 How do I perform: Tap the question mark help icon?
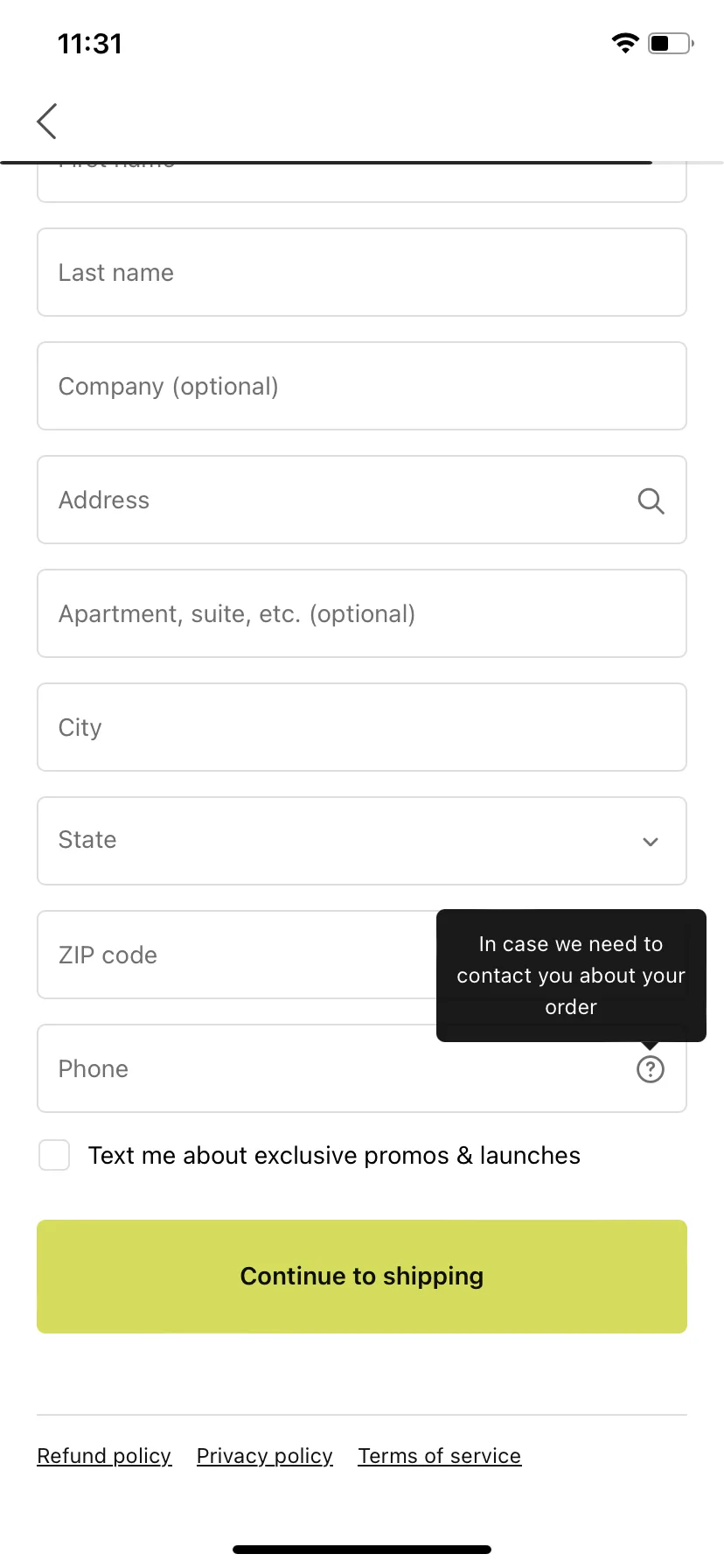pyautogui.click(x=651, y=1069)
